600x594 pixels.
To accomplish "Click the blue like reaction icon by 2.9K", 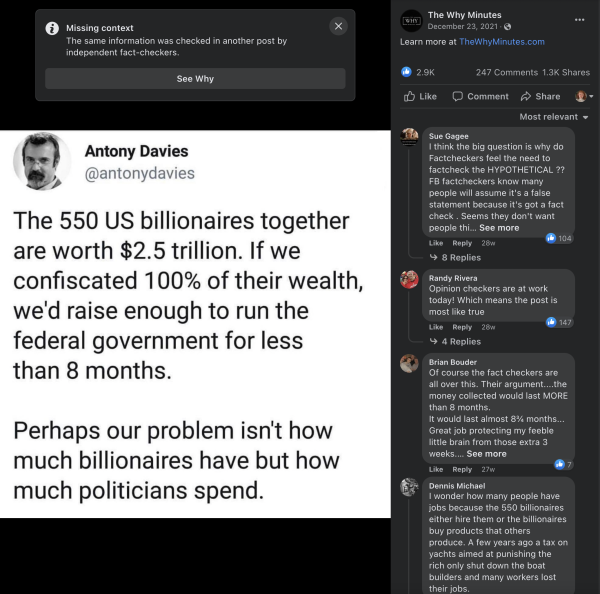I will [406, 72].
